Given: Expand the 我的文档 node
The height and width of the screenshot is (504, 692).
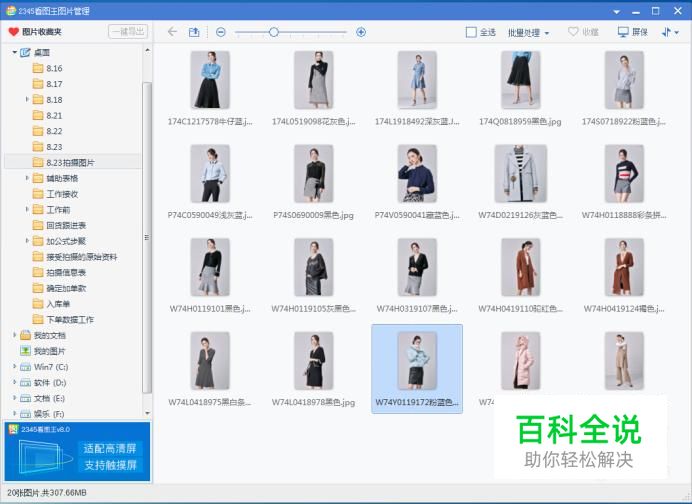Looking at the screenshot, I should coord(15,335).
